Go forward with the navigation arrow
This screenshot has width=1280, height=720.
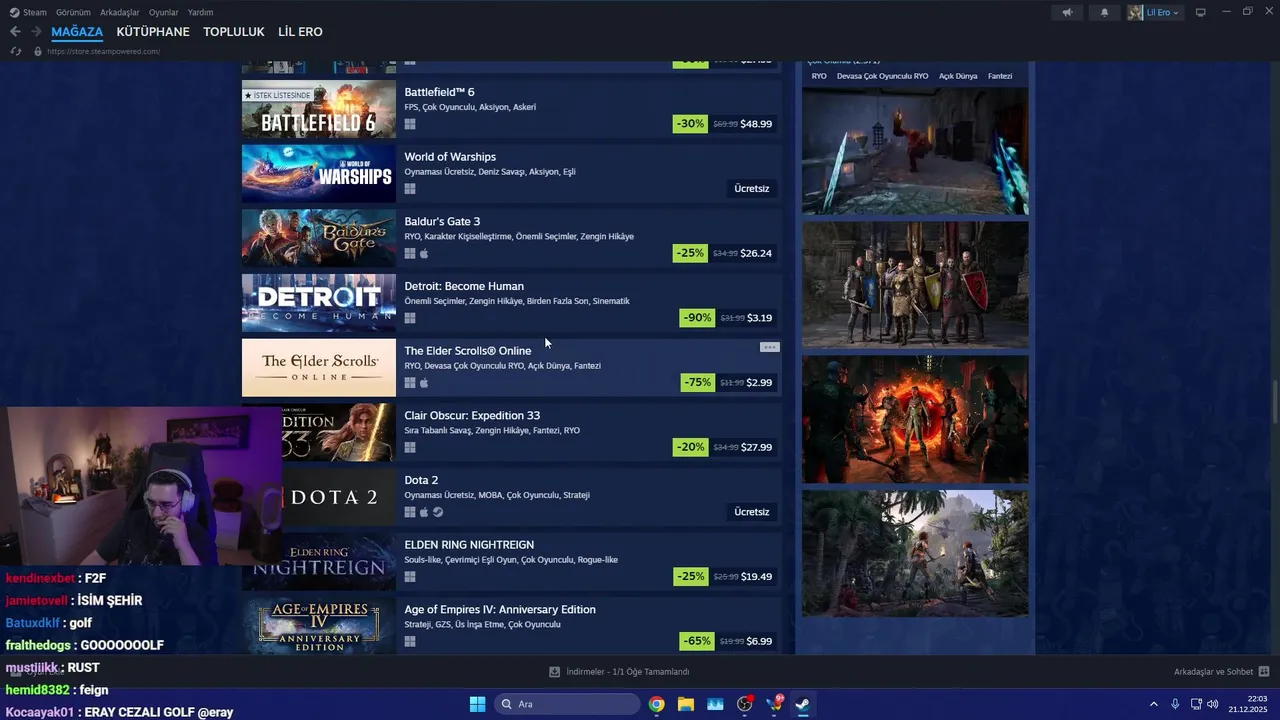[36, 32]
